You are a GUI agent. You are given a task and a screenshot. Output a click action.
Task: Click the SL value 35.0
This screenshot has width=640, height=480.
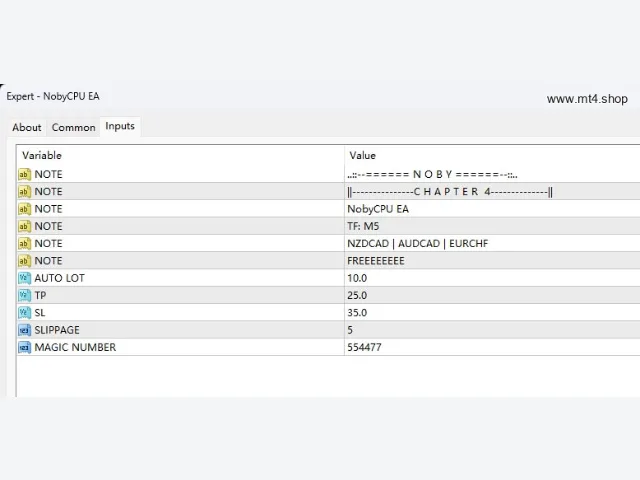pyautogui.click(x=357, y=313)
